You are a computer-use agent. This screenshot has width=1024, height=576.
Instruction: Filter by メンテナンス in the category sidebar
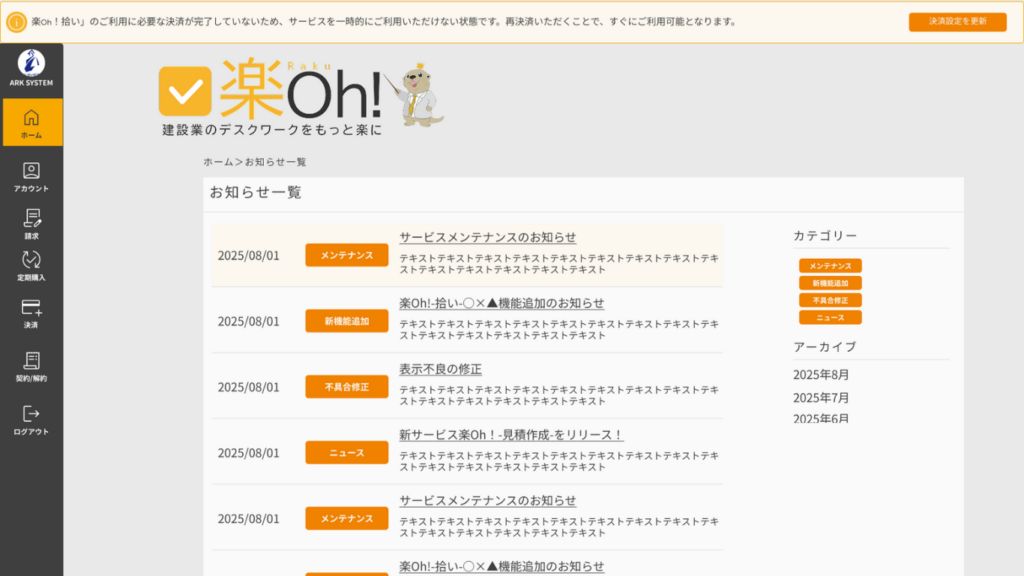[x=830, y=266]
